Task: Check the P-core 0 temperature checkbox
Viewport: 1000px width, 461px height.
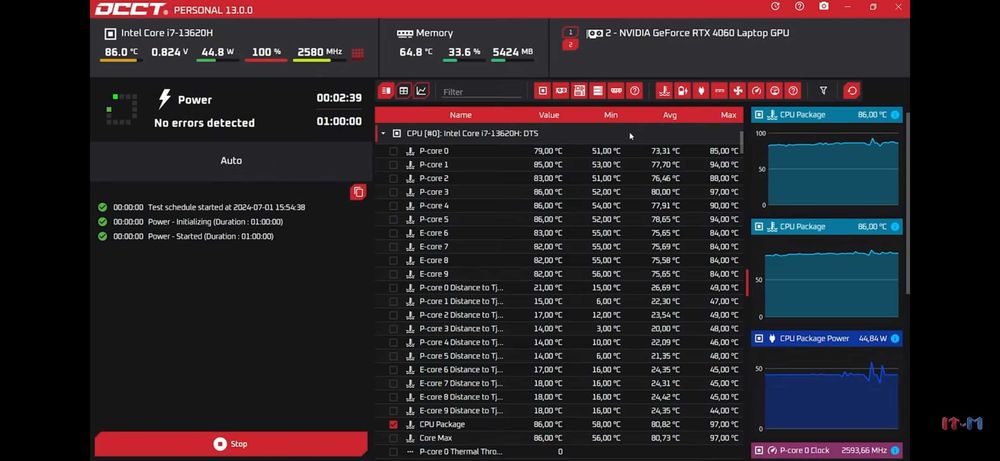Action: pyautogui.click(x=393, y=151)
